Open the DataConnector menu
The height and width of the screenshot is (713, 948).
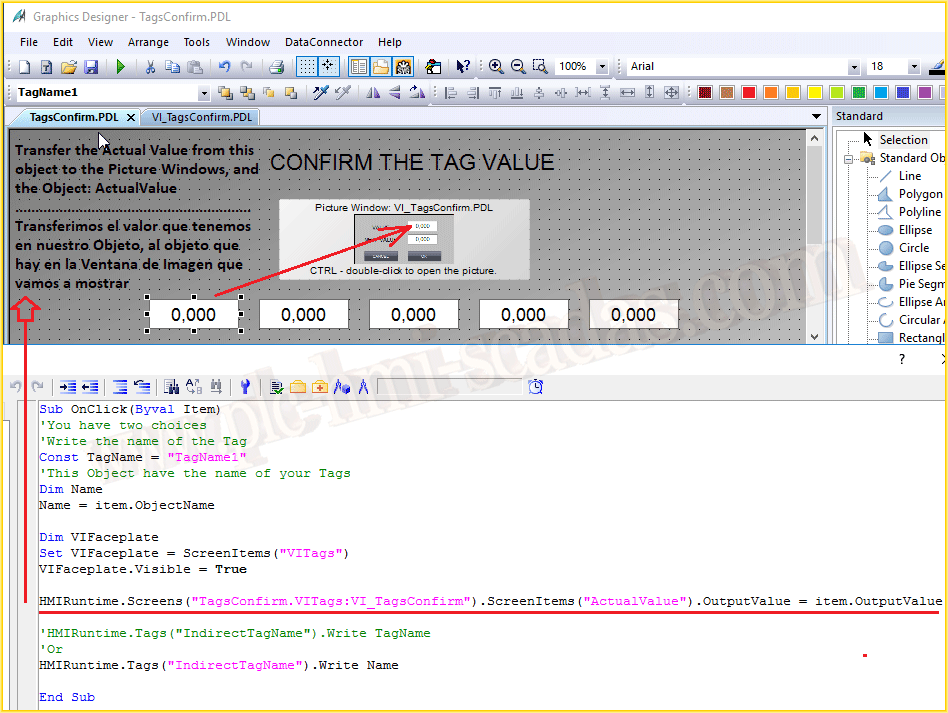pyautogui.click(x=324, y=42)
